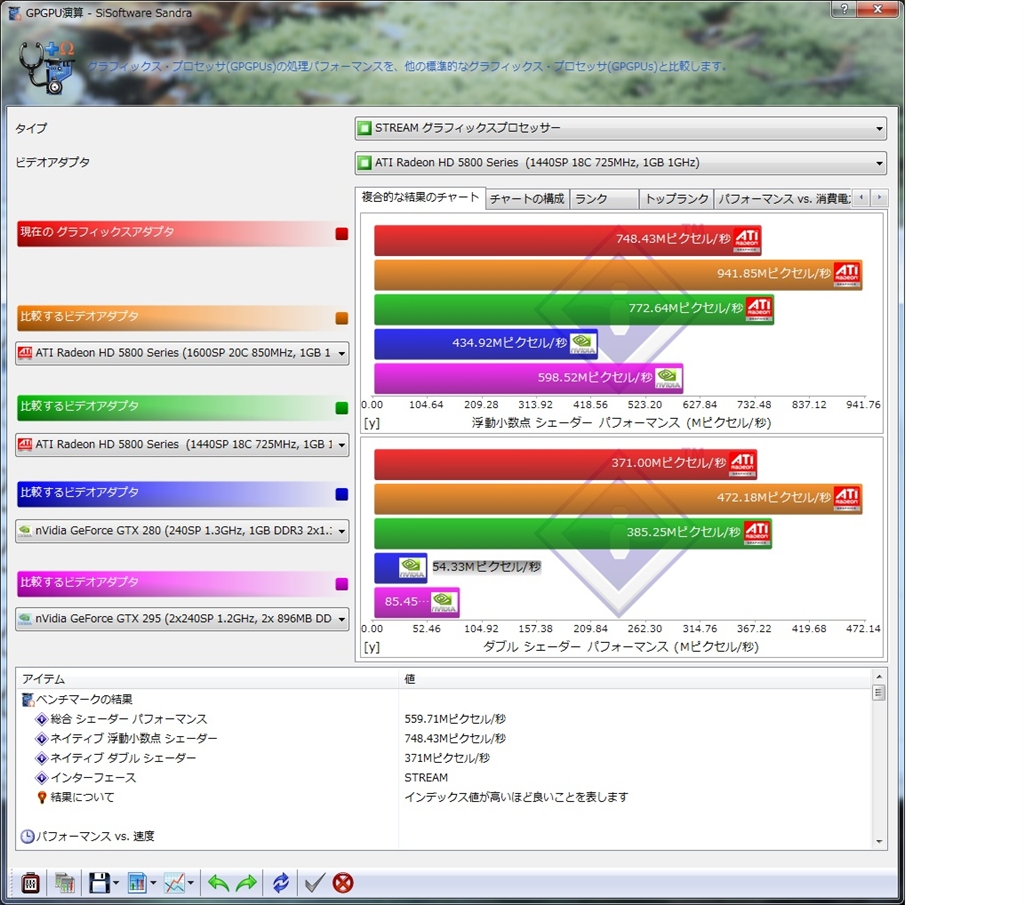Screen dimensions: 1024x905
Task: Click the アイテム column header
Action: [x=208, y=679]
